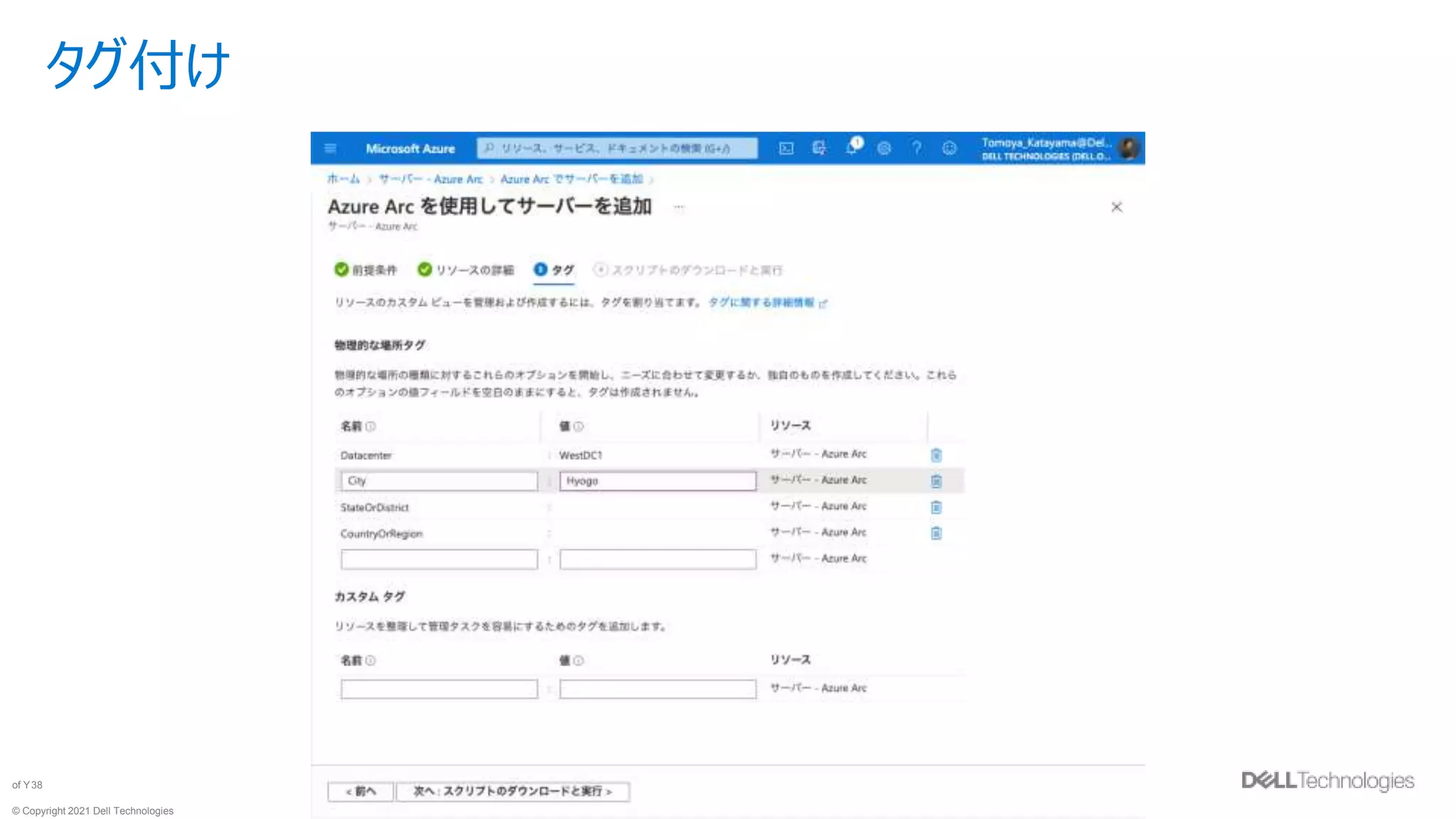Click the Hyogo tag value field
The image size is (1456, 819).
click(658, 481)
